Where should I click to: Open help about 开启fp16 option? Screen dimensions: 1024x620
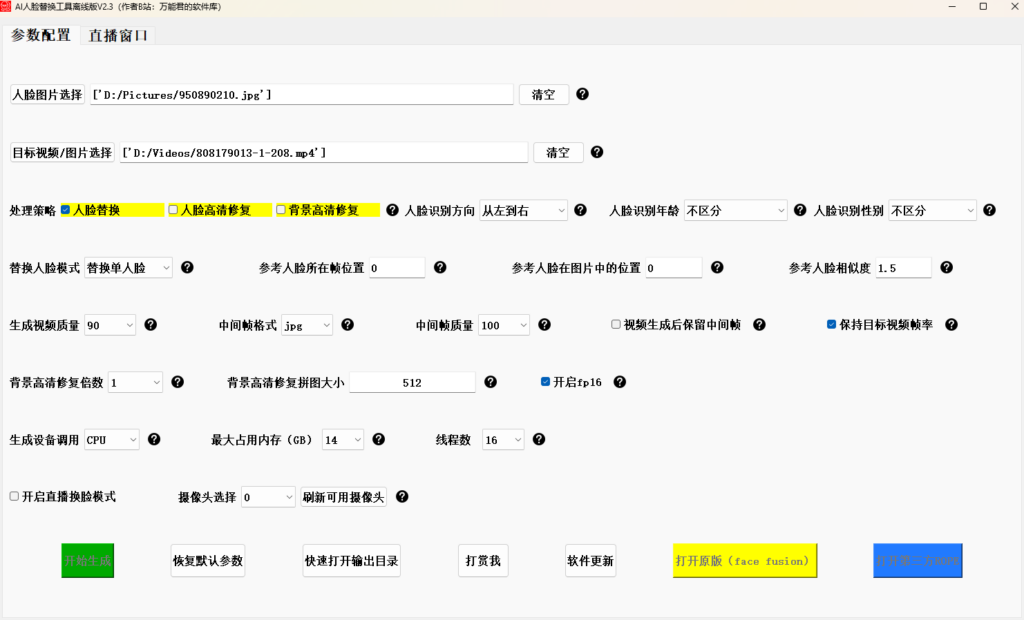[x=620, y=381]
